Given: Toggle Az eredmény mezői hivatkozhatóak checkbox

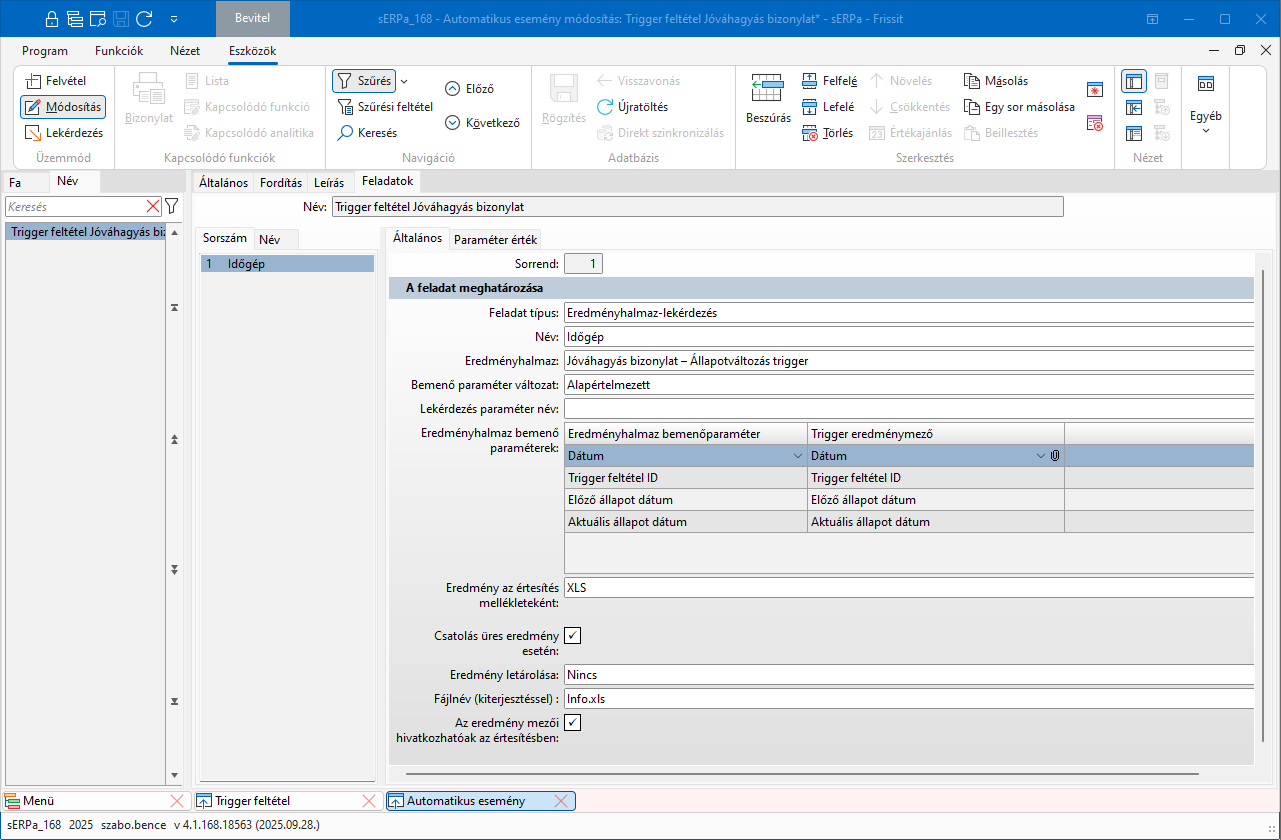Looking at the screenshot, I should click(573, 722).
